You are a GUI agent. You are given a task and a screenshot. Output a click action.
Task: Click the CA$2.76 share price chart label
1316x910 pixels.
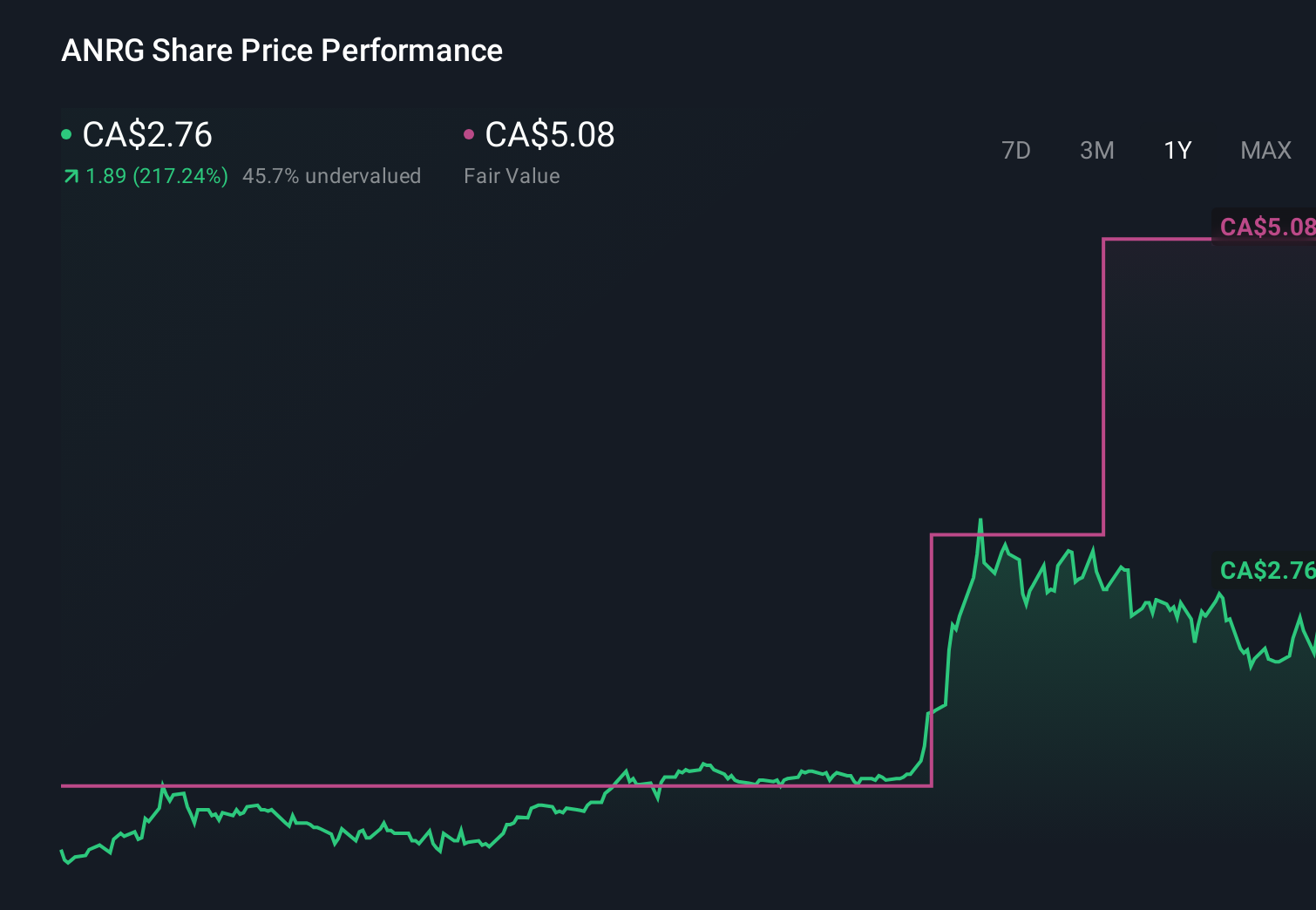click(x=1265, y=571)
